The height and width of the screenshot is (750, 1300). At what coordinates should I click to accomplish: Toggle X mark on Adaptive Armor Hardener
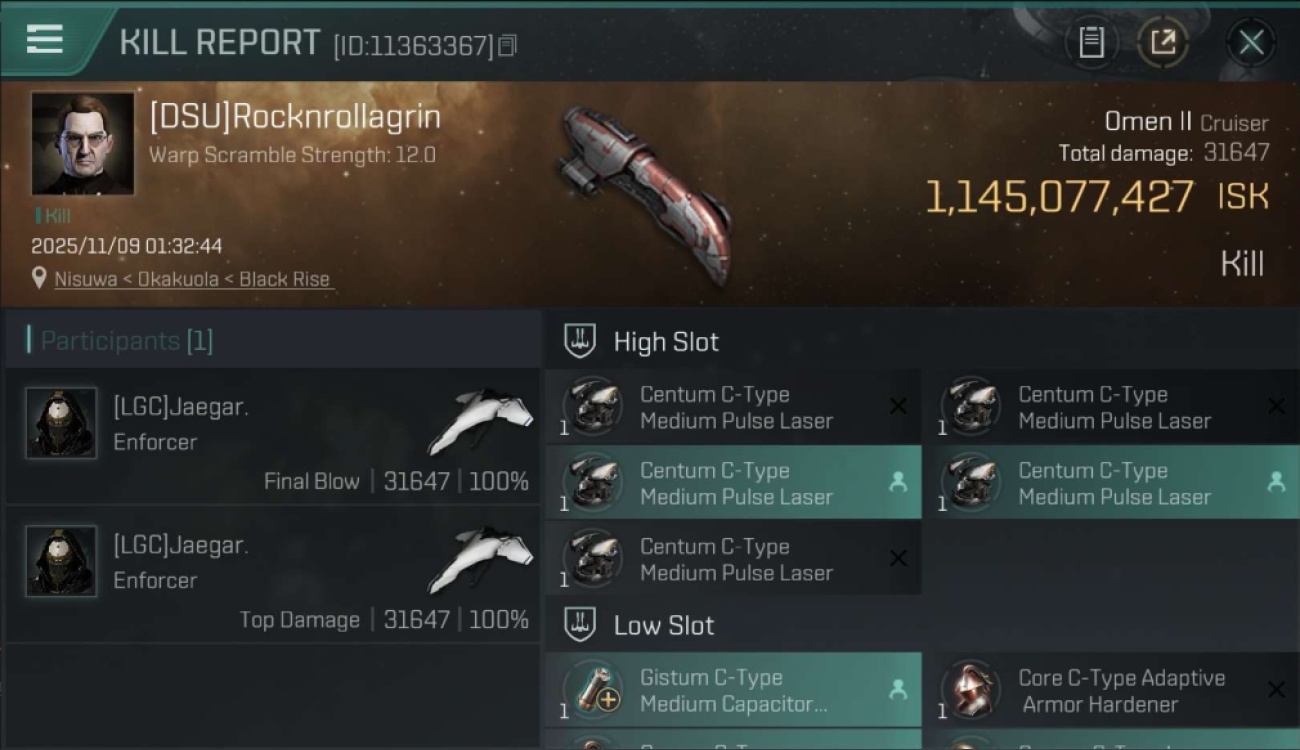click(x=1276, y=689)
